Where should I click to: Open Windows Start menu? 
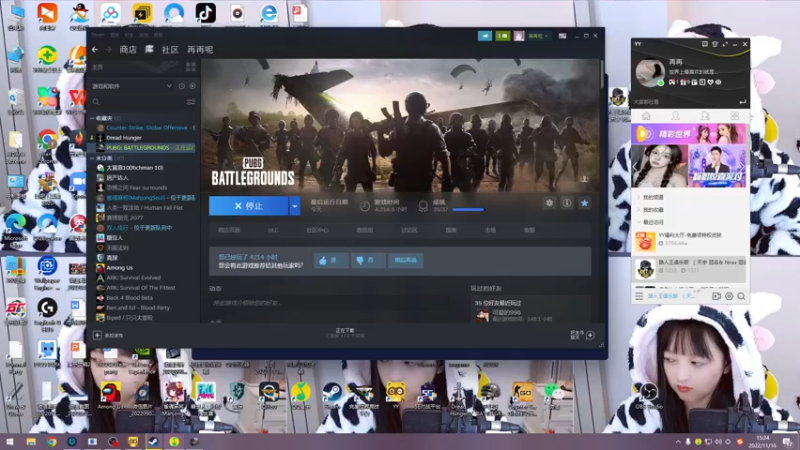[9, 442]
